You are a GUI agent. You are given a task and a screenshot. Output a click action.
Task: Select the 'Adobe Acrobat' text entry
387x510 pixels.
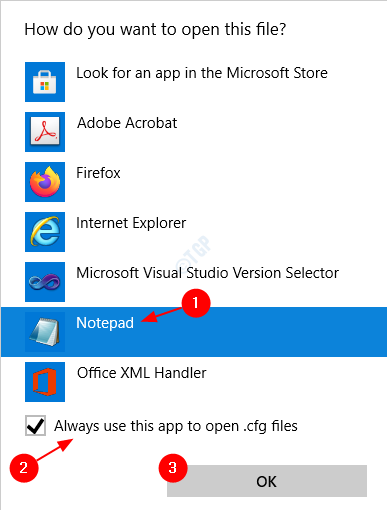[127, 123]
